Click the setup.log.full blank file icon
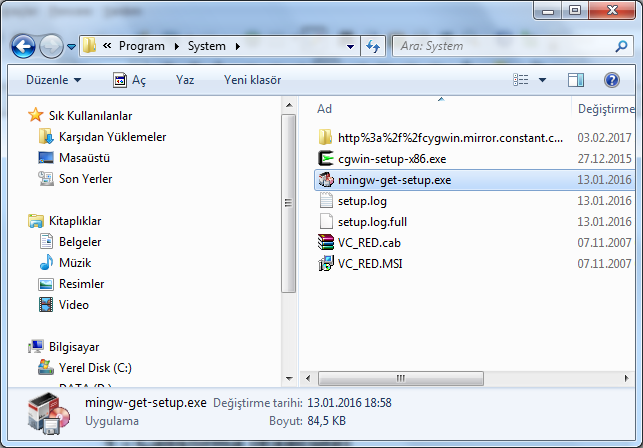 326,221
